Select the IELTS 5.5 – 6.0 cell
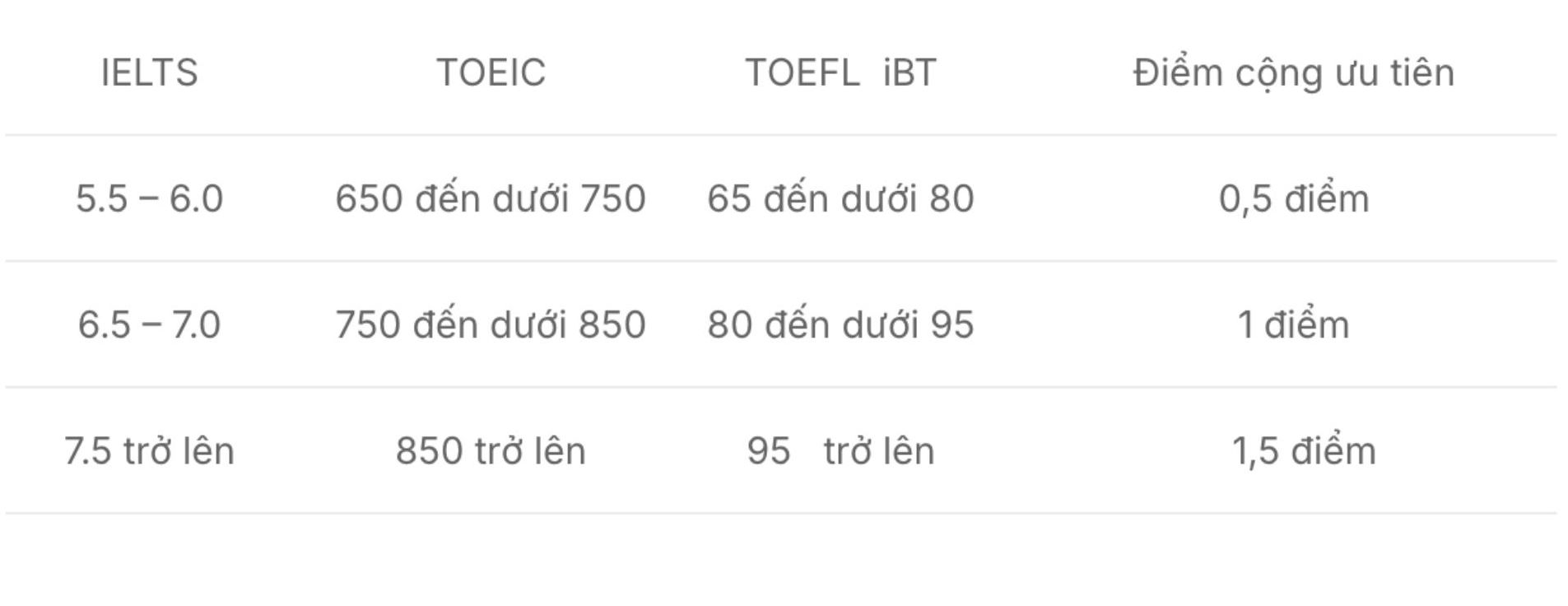The height and width of the screenshot is (606, 1568). pos(149,198)
